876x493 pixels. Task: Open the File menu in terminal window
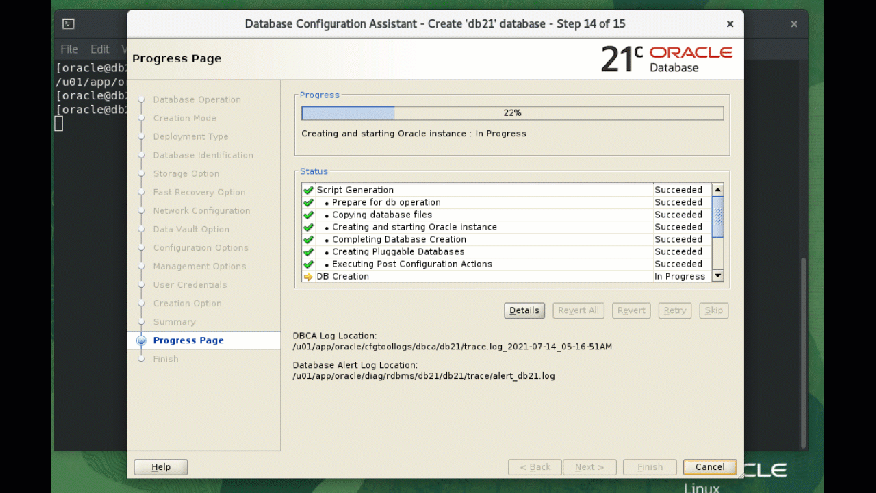click(69, 49)
